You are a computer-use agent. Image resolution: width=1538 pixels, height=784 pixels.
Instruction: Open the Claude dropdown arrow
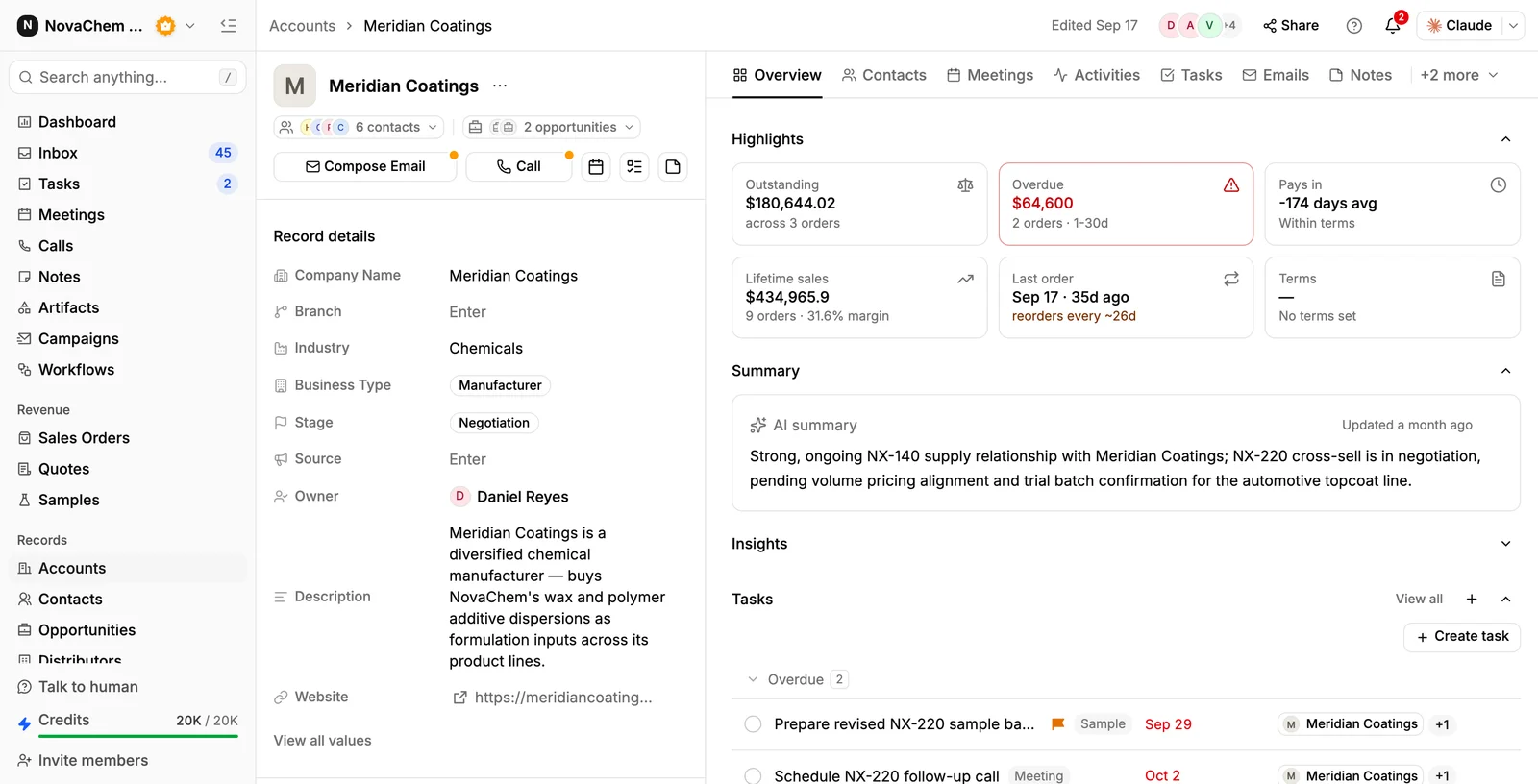pos(1513,26)
